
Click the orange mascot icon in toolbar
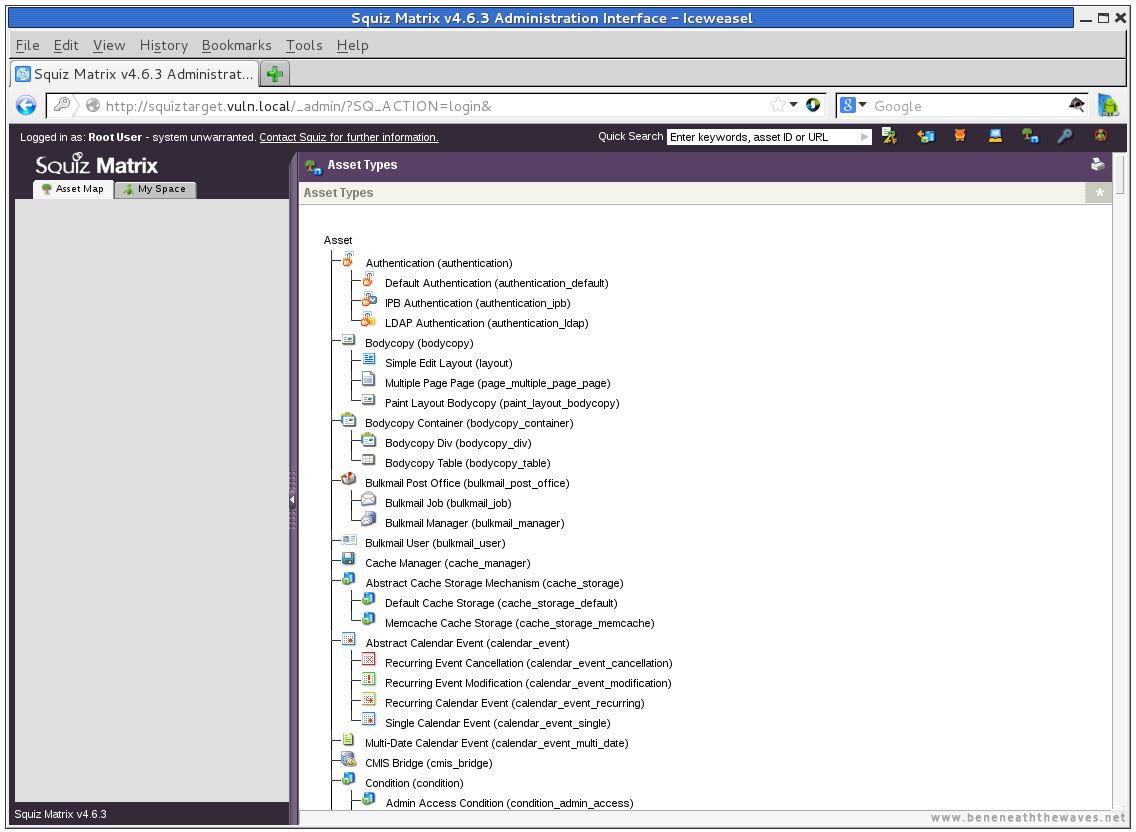tap(960, 136)
